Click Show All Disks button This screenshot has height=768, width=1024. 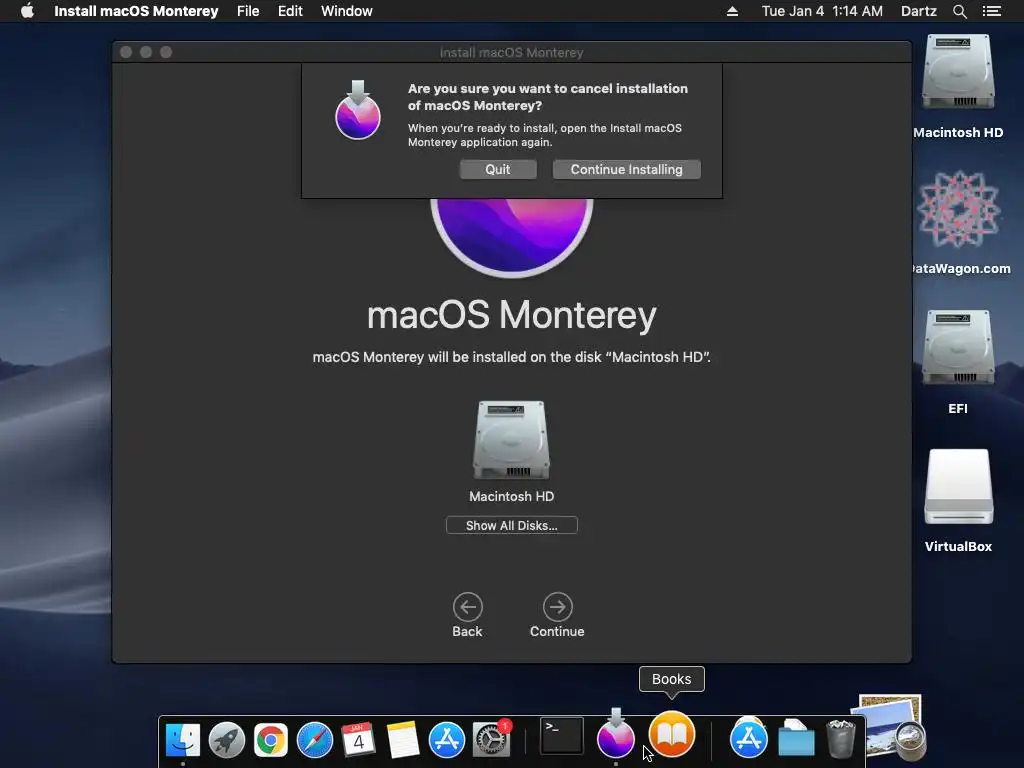click(x=511, y=525)
